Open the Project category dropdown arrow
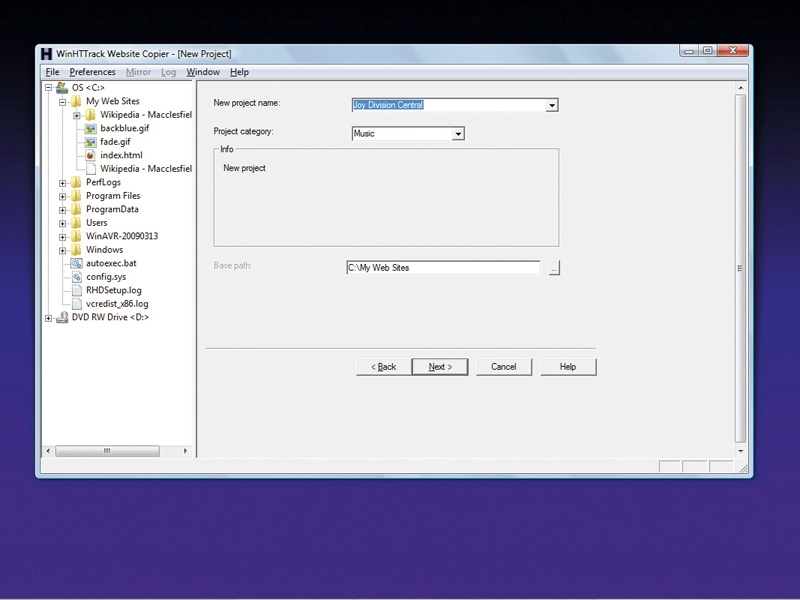The height and width of the screenshot is (600, 800). (458, 134)
